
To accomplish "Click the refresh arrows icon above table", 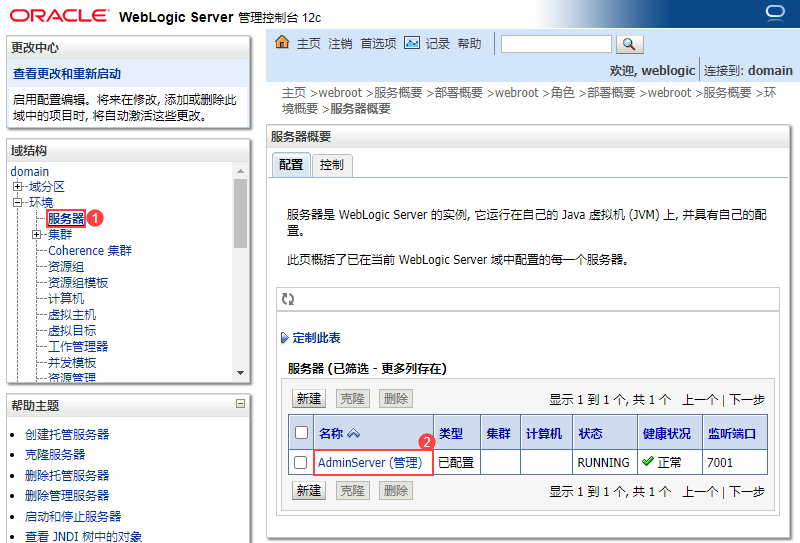I will (x=288, y=299).
